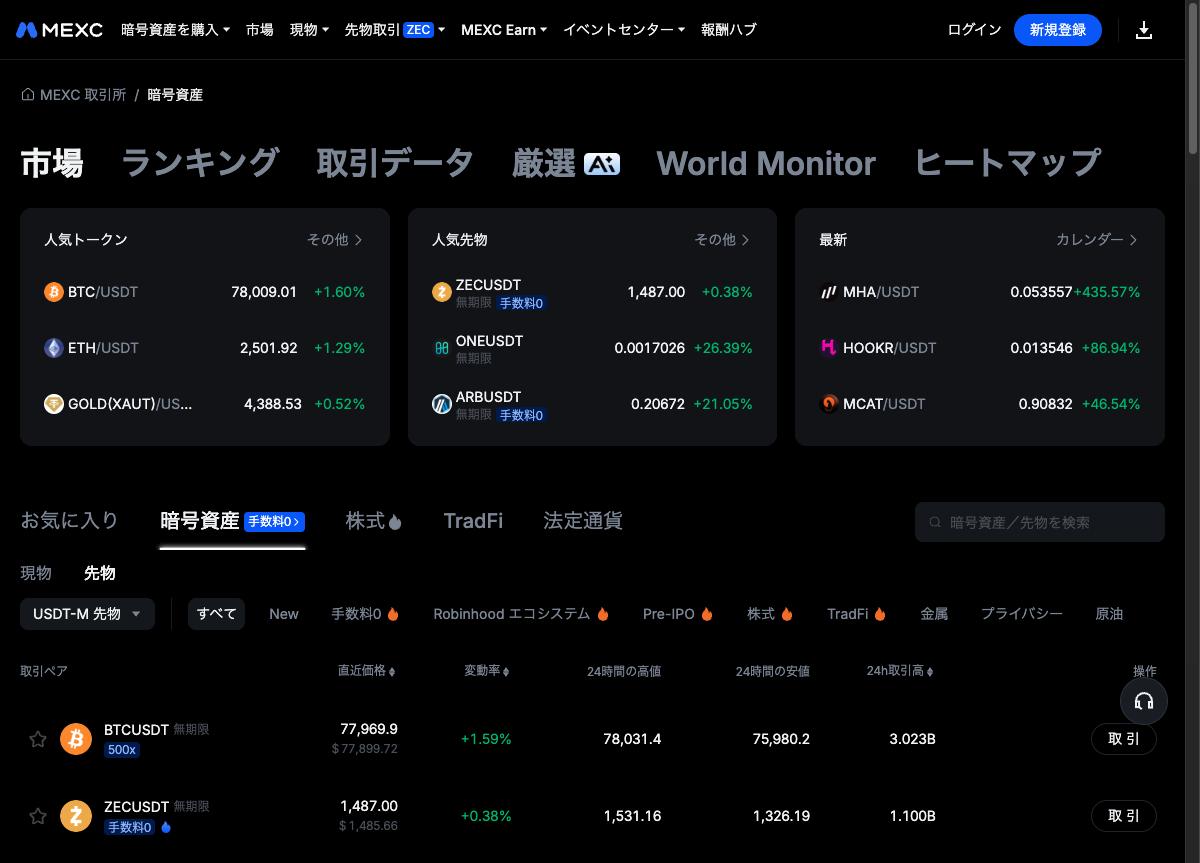Click the BTC coin icon in 人気トークン
1200x863 pixels.
[54, 292]
